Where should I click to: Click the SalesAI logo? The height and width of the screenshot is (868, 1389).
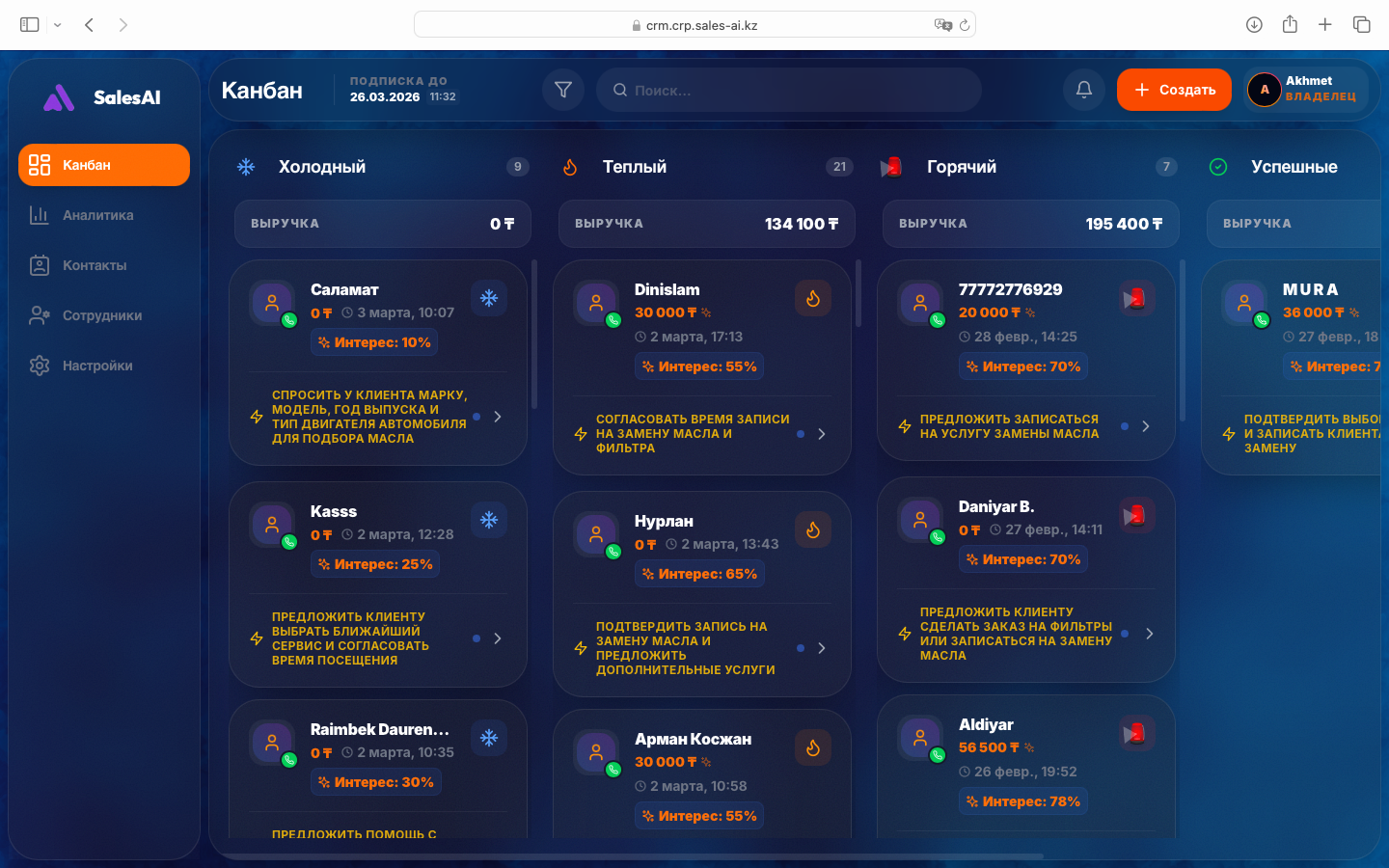[x=103, y=97]
